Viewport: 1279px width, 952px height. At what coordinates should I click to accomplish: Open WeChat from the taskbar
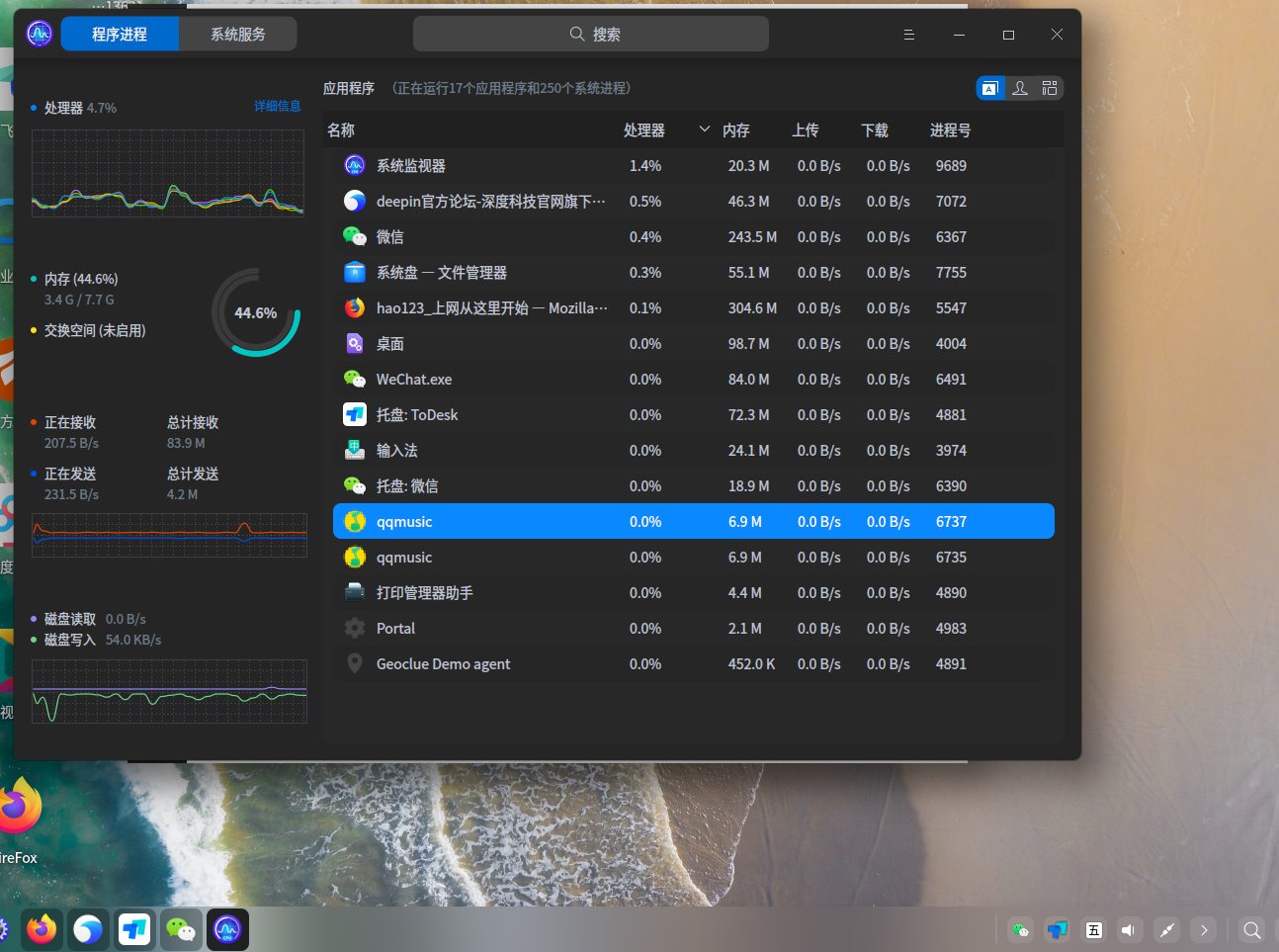point(181,929)
